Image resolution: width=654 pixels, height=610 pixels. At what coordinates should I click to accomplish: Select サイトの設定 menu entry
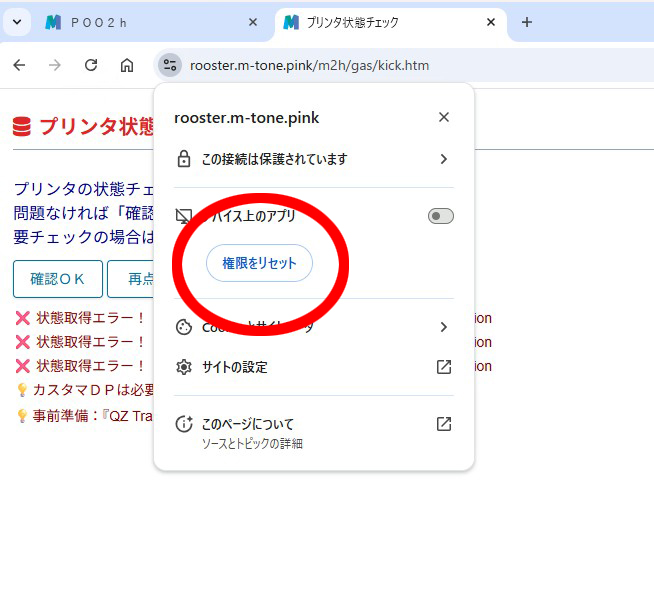(235, 367)
